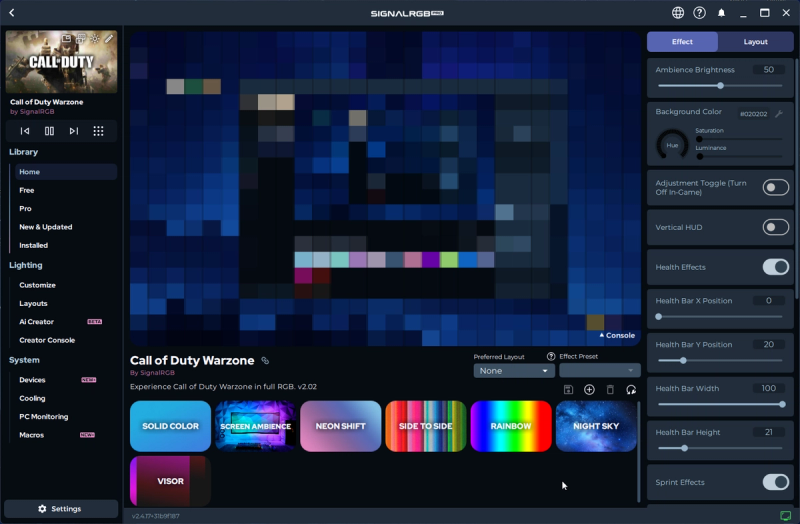This screenshot has width=800, height=524.
Task: Open Settings with gear icon
Action: click(61, 509)
